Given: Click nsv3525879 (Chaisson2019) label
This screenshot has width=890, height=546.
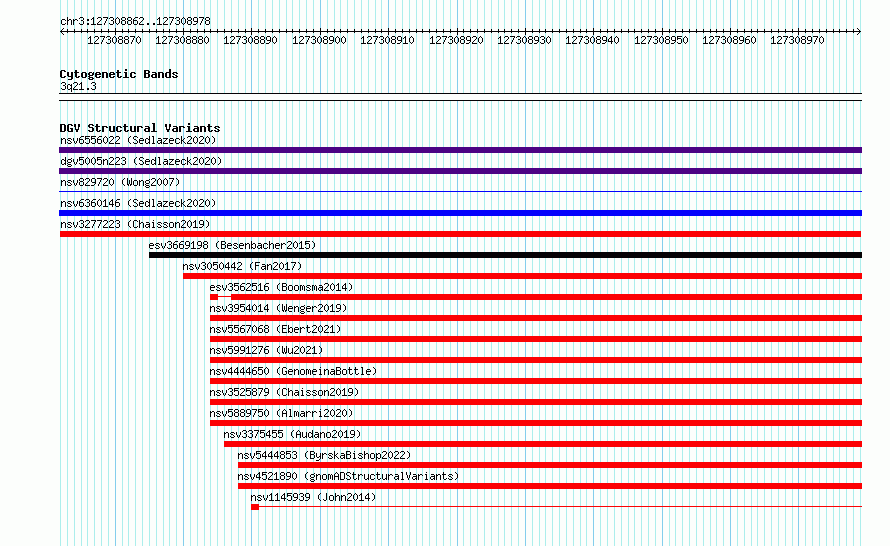Looking at the screenshot, I should point(284,392).
